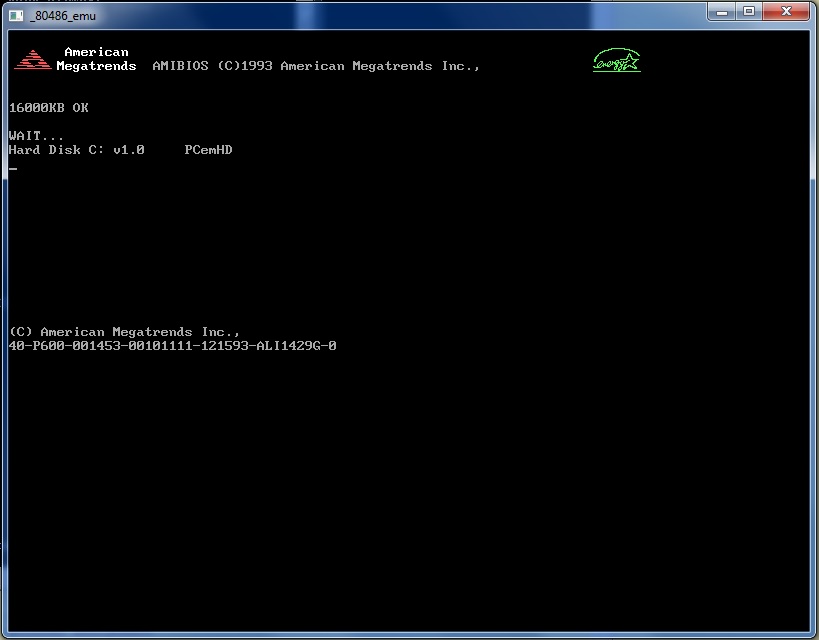Click the green Energy Star logo
819x640 pixels.
pyautogui.click(x=617, y=60)
